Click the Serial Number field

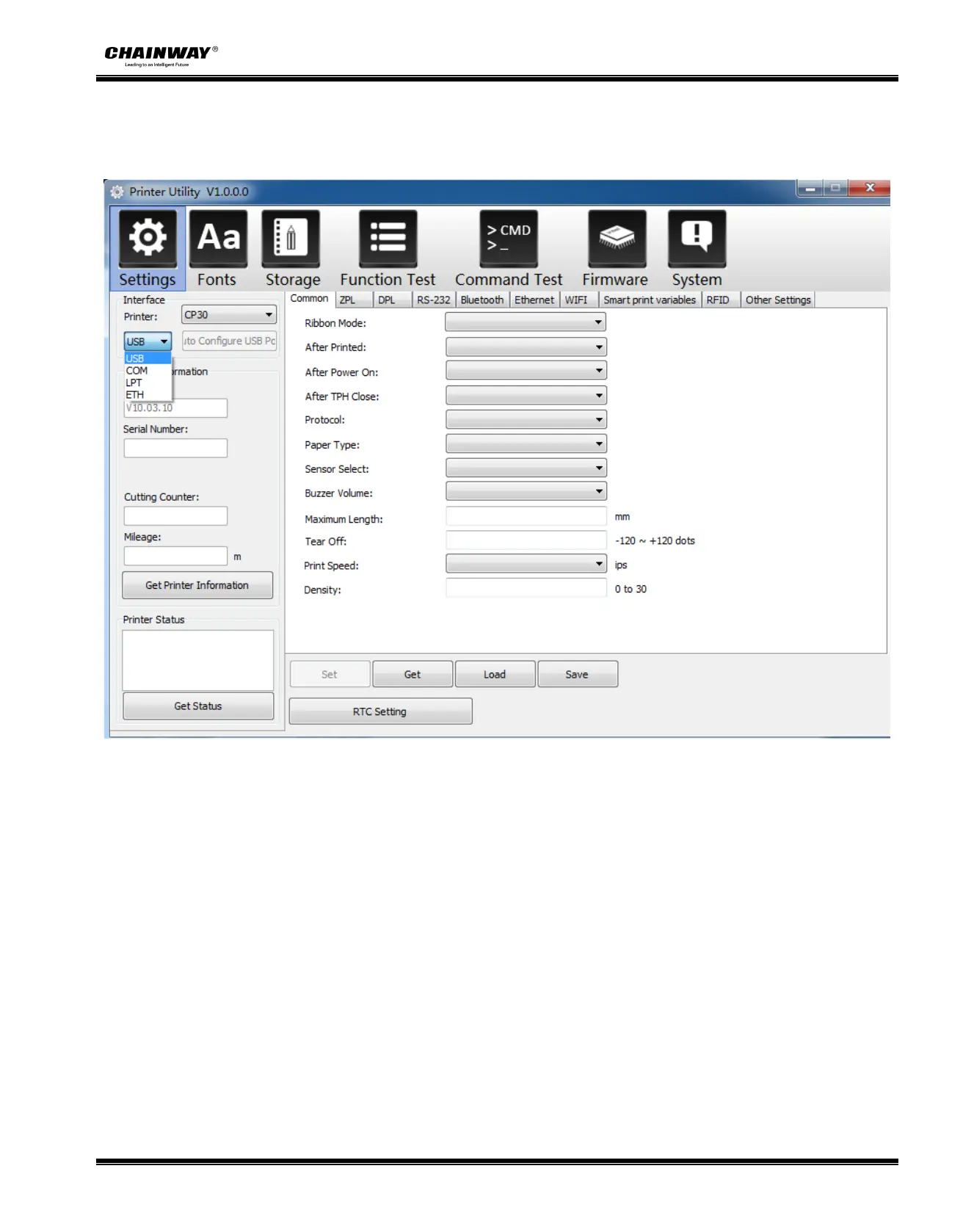[x=175, y=449]
